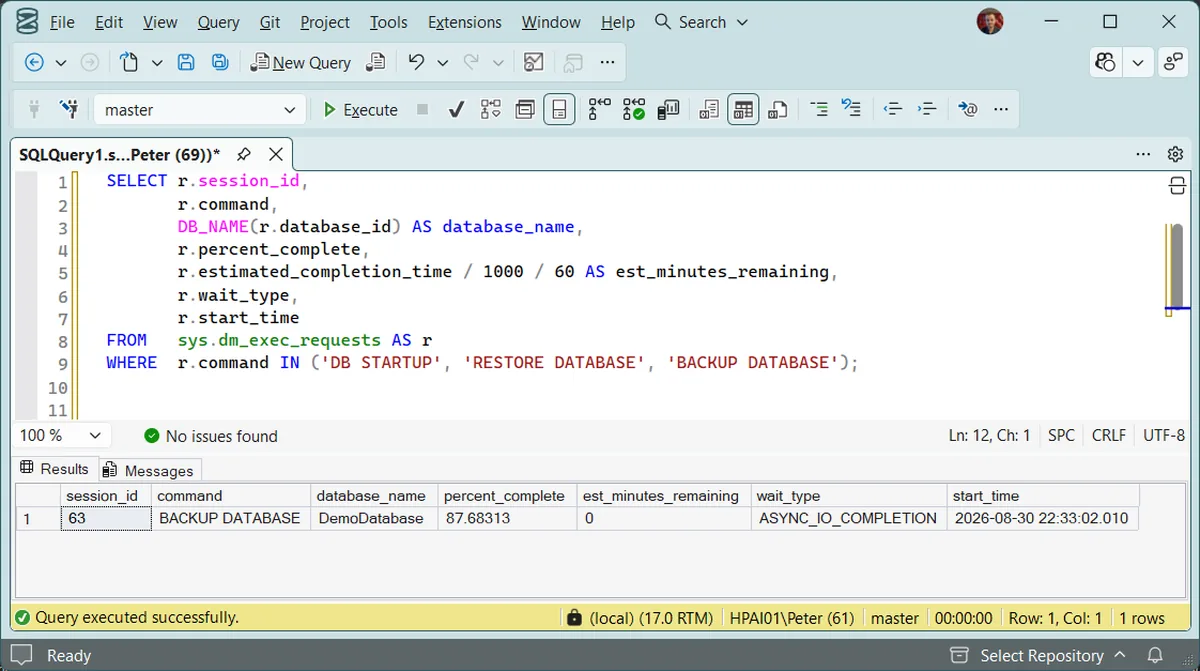Open the master database combo box
The height and width of the screenshot is (671, 1200).
[x=200, y=110]
